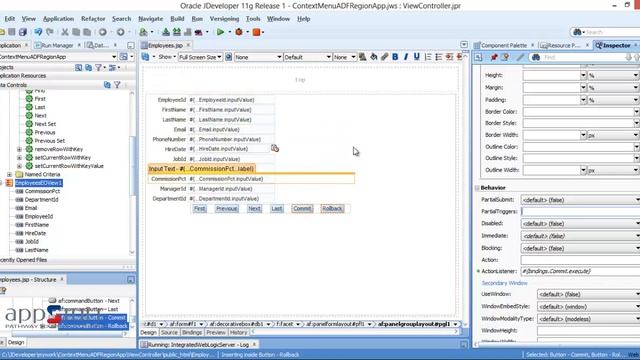640x360 pixels.
Task: Click the af:form#f1 breadcrumb
Action: (x=183, y=324)
